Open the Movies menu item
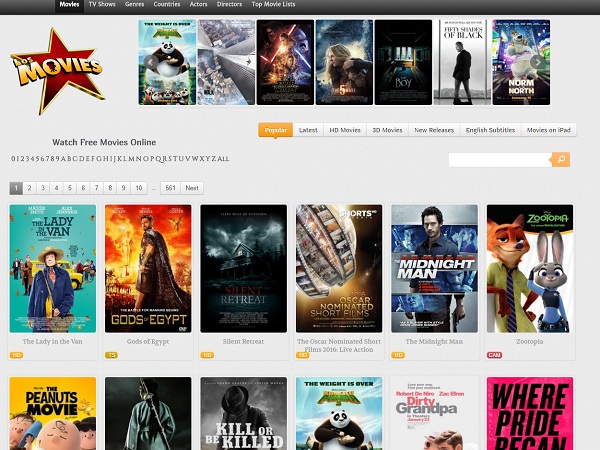 click(x=69, y=5)
